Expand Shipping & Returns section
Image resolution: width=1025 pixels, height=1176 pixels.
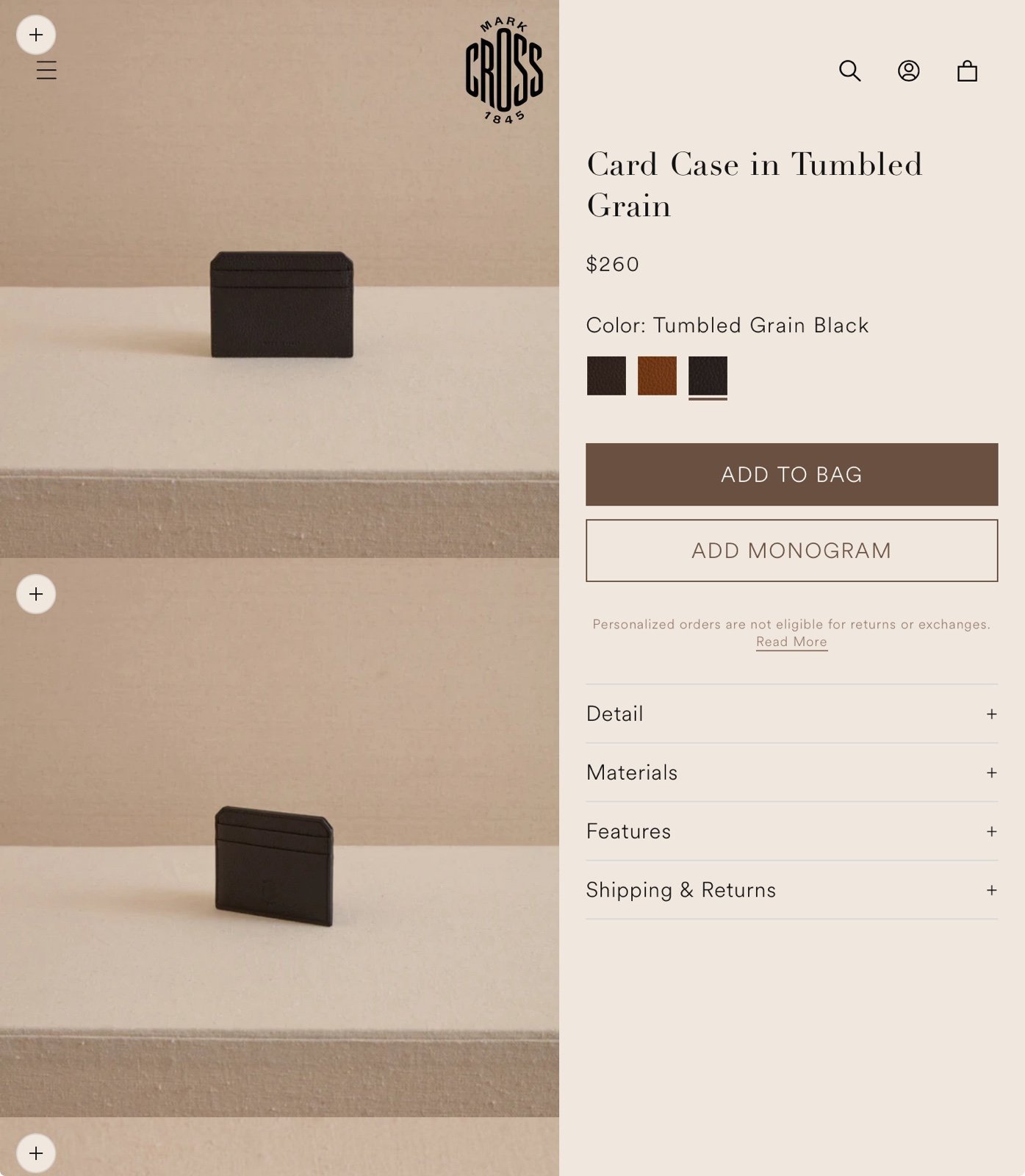791,890
